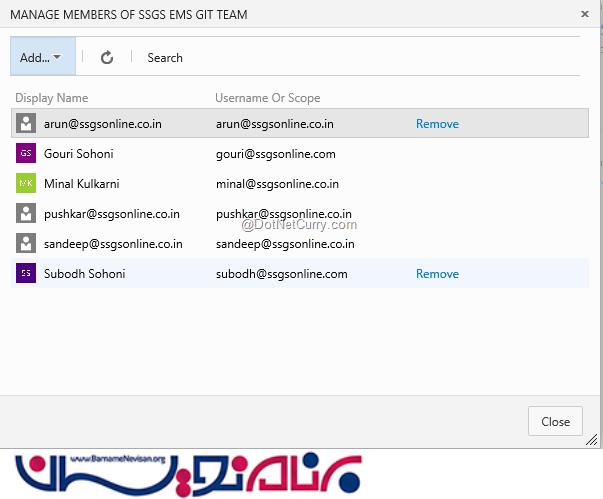Click the purple GS avatar icon
The image size is (603, 499).
point(26,153)
